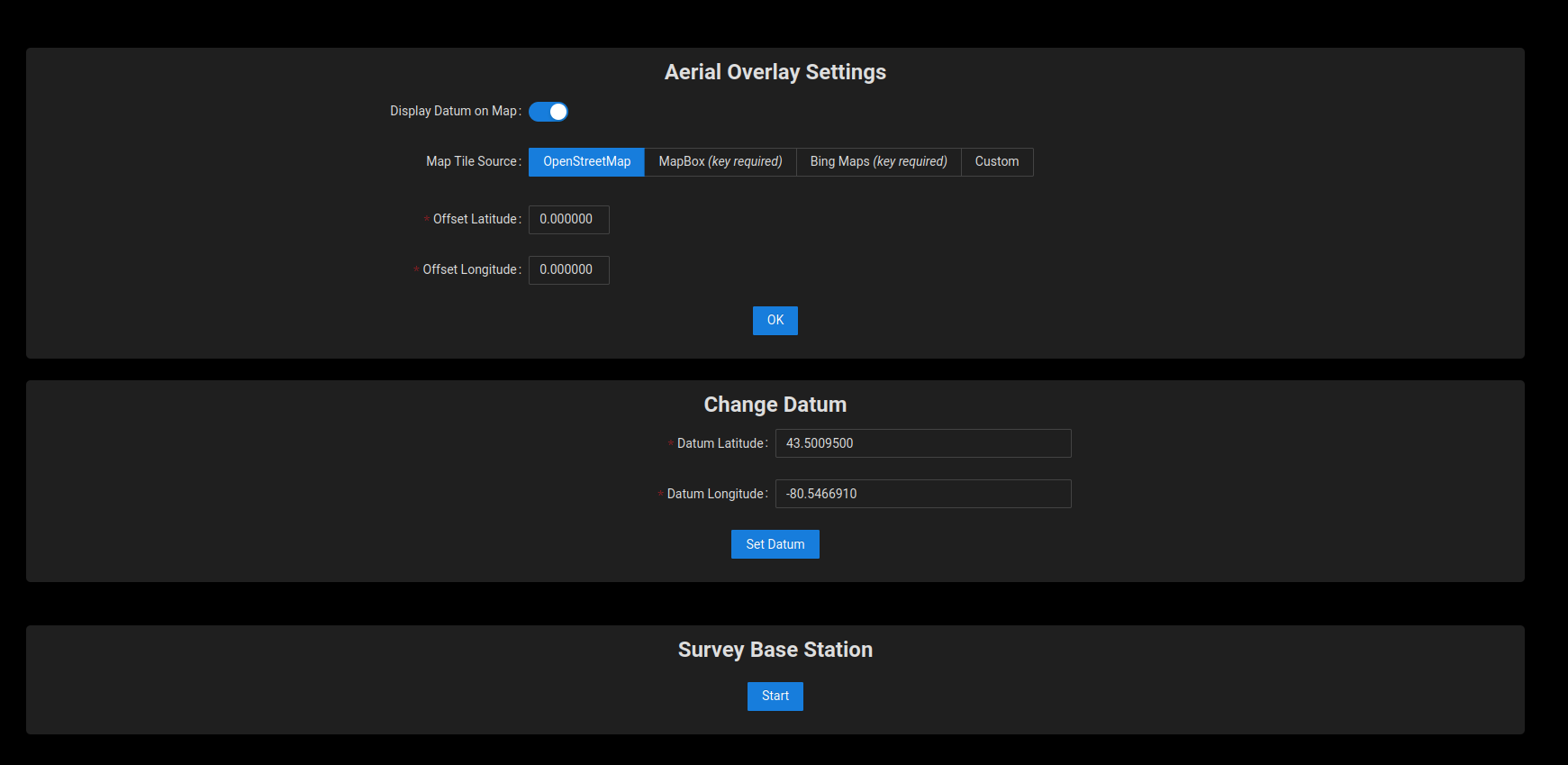Viewport: 1568px width, 765px height.
Task: Click the Survey Base Station heading
Action: click(x=775, y=650)
